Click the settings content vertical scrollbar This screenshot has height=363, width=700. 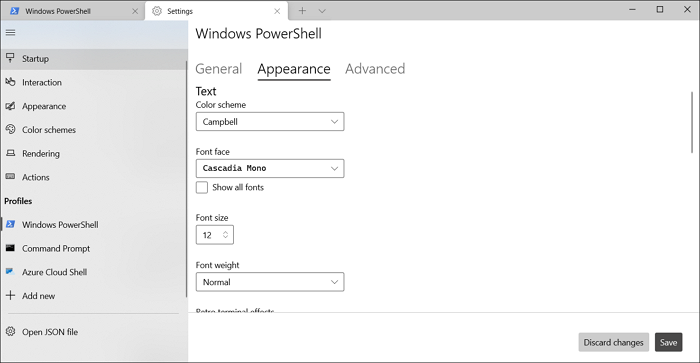692,122
